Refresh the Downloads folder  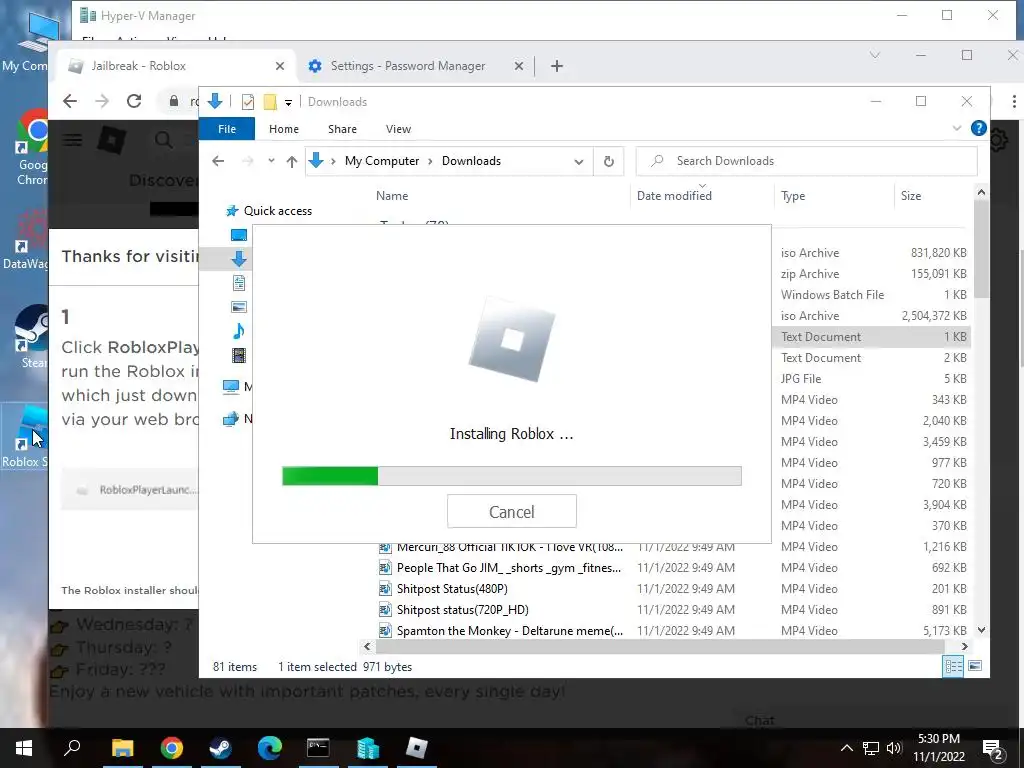608,161
